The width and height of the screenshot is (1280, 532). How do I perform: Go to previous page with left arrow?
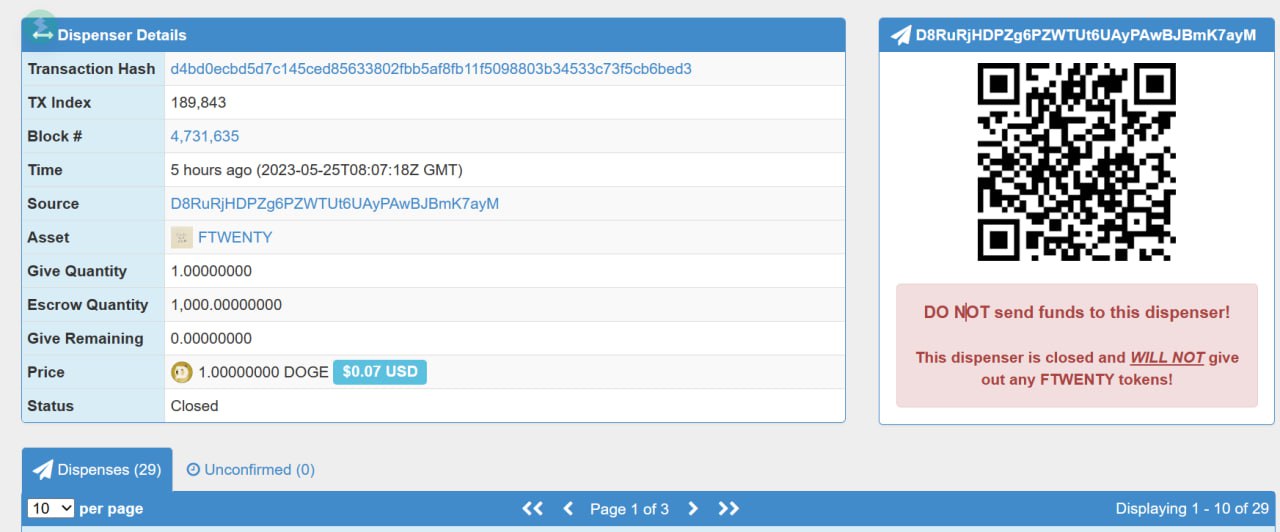568,509
